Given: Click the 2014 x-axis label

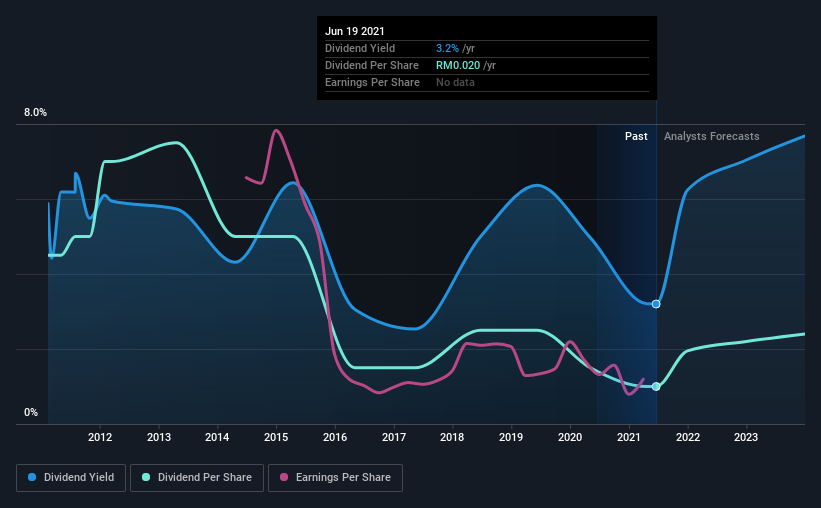Looking at the screenshot, I should click(x=217, y=437).
